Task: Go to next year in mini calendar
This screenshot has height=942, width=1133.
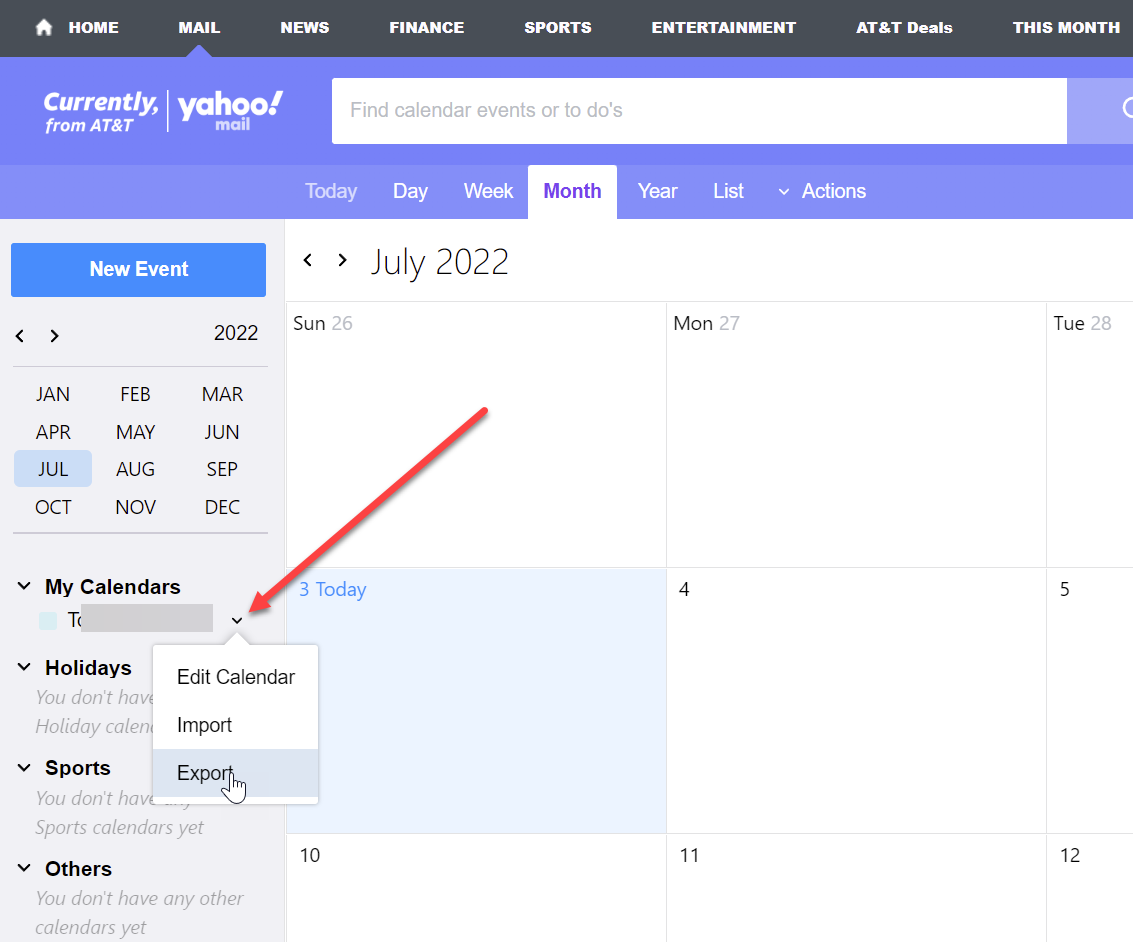Action: tap(54, 336)
